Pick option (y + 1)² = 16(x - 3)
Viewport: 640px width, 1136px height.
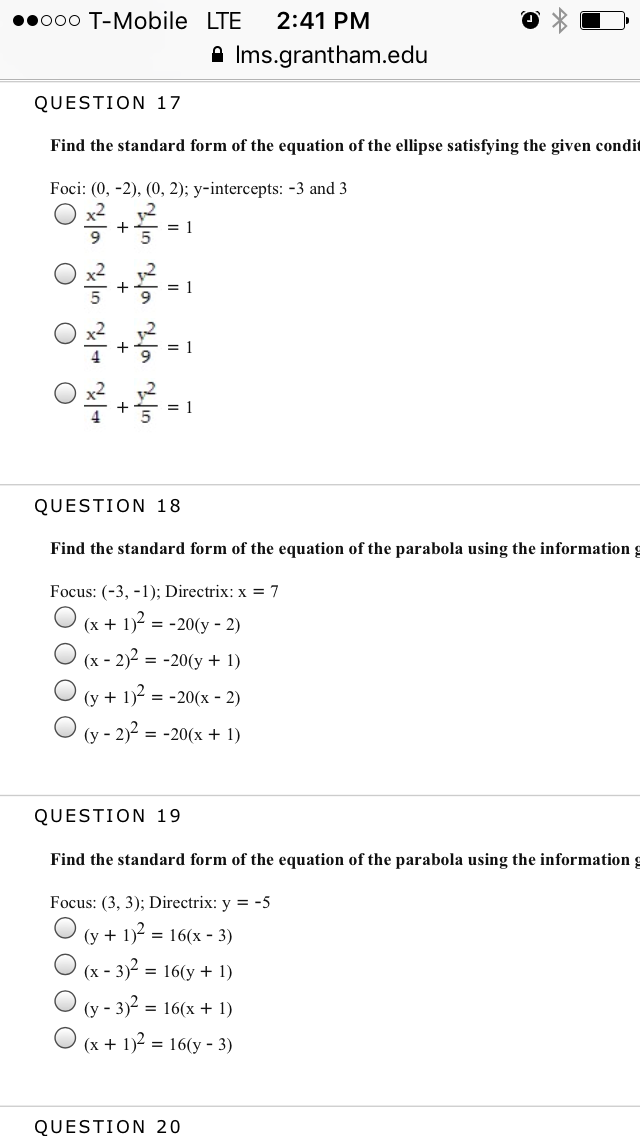(65, 927)
